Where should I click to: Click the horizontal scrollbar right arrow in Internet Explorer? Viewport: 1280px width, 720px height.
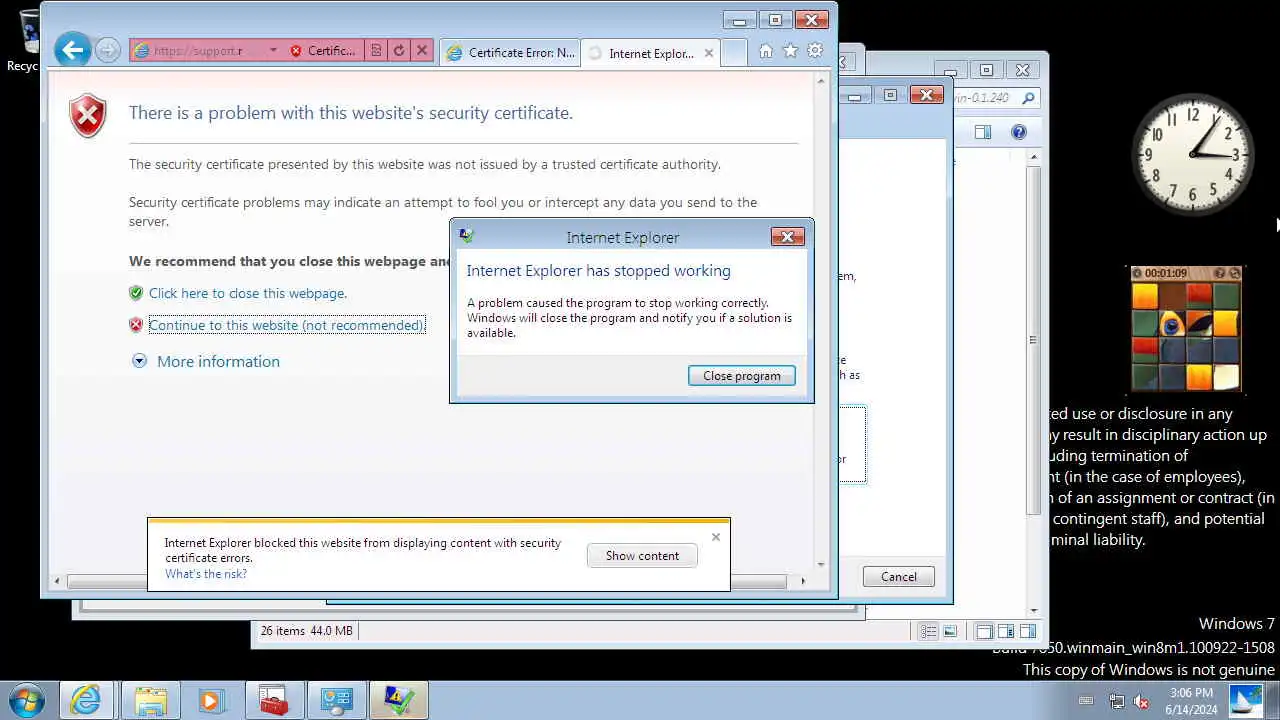coord(802,581)
